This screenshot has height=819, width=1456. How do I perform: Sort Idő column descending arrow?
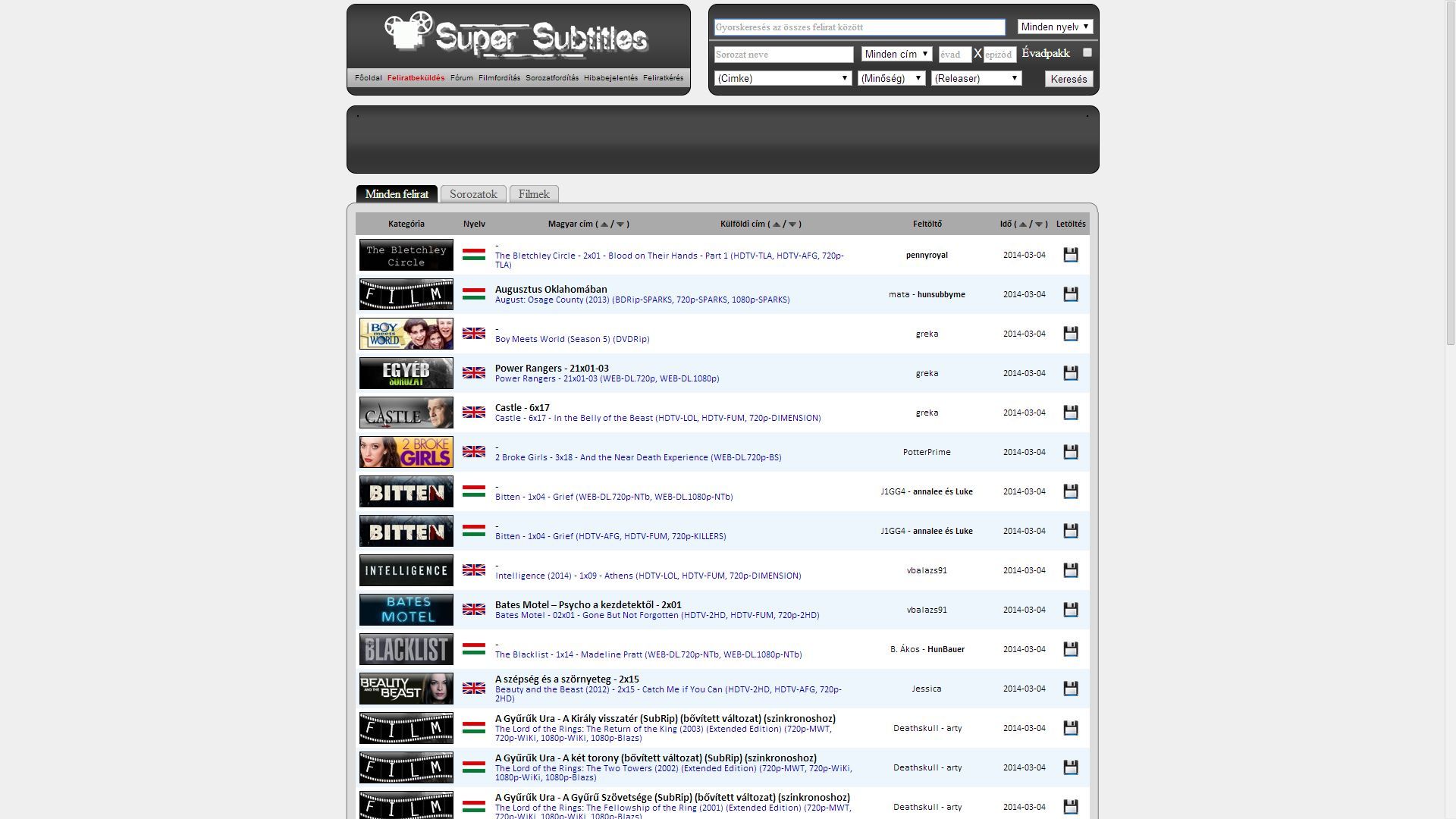[x=1039, y=224]
